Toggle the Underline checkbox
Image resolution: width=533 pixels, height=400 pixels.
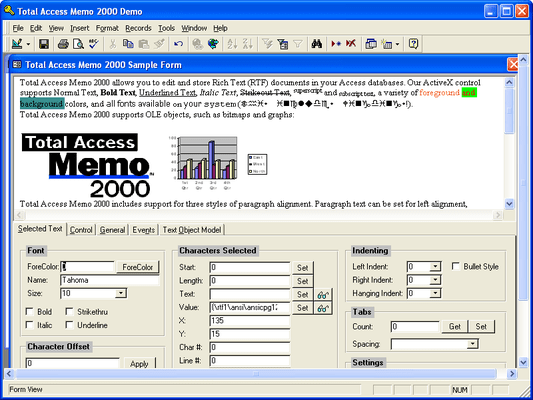pyautogui.click(x=69, y=325)
